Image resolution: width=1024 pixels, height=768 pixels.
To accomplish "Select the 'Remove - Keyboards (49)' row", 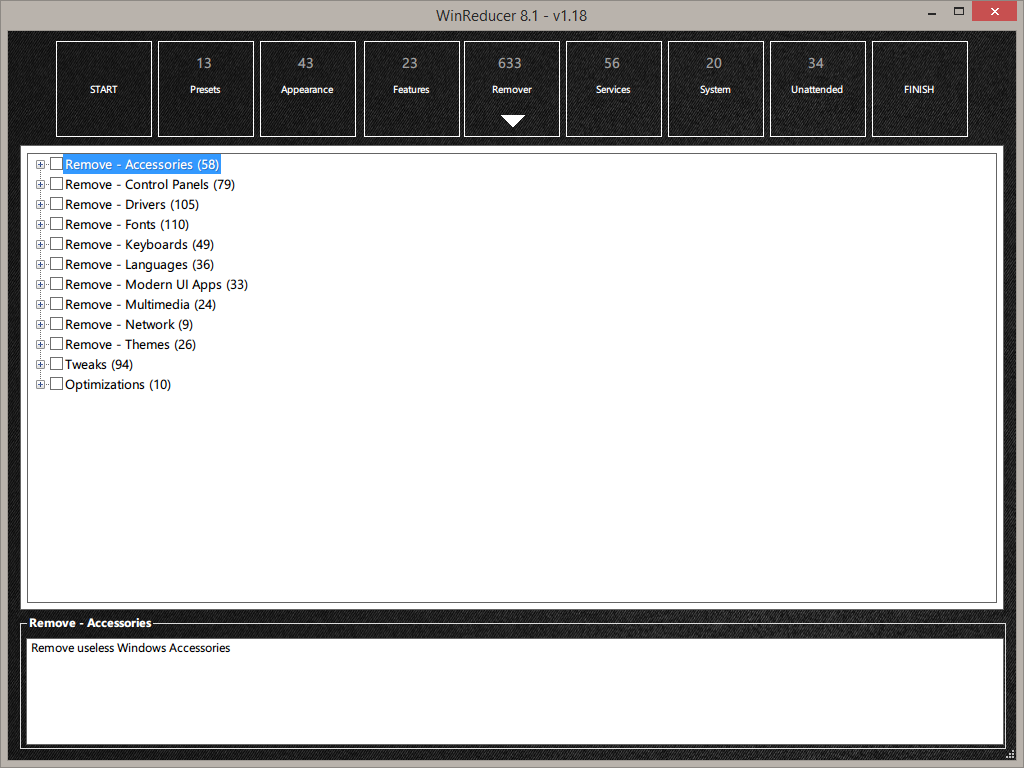I will click(140, 245).
